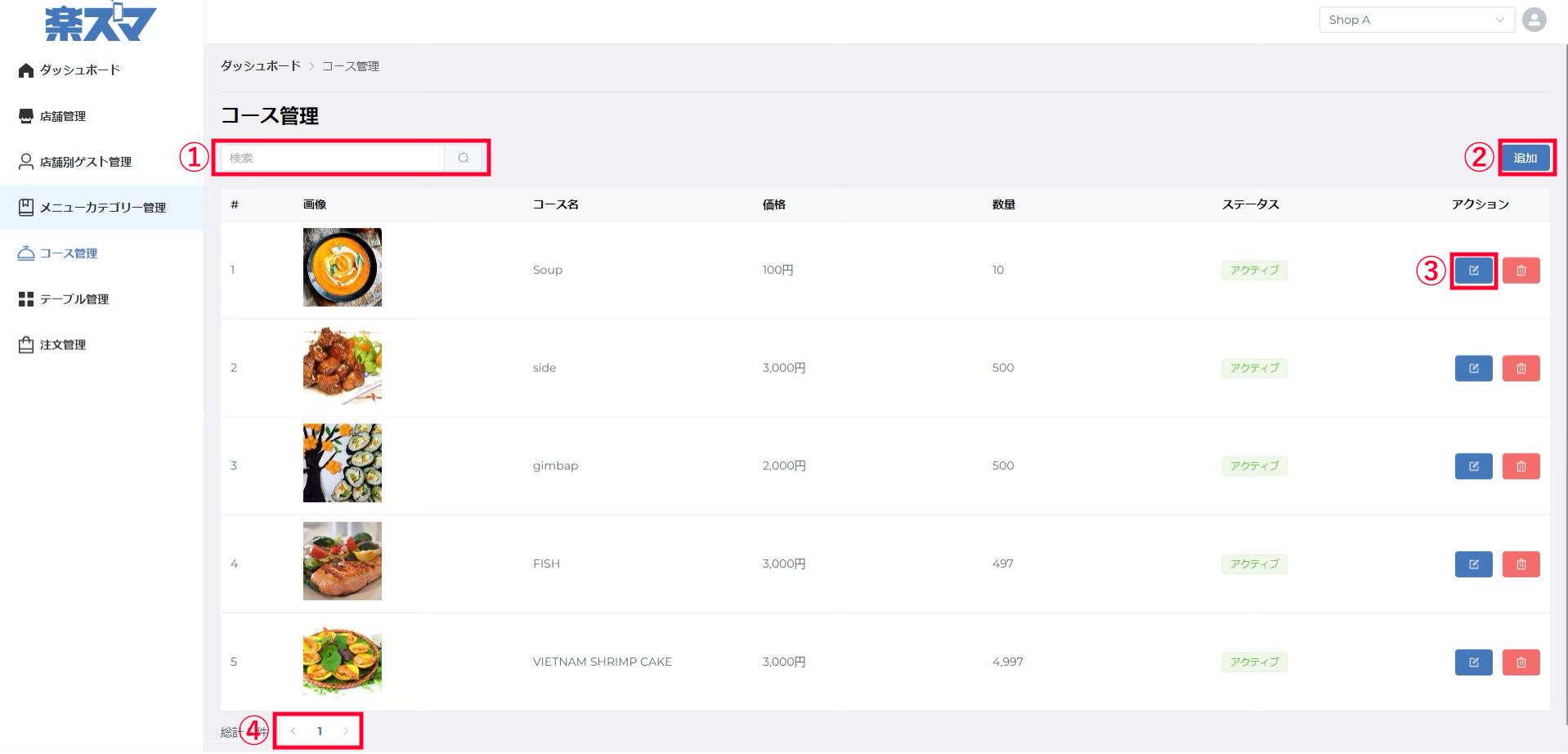Viewport: 1568px width, 754px height.
Task: Click the edit icon for Soup course
Action: click(1473, 271)
